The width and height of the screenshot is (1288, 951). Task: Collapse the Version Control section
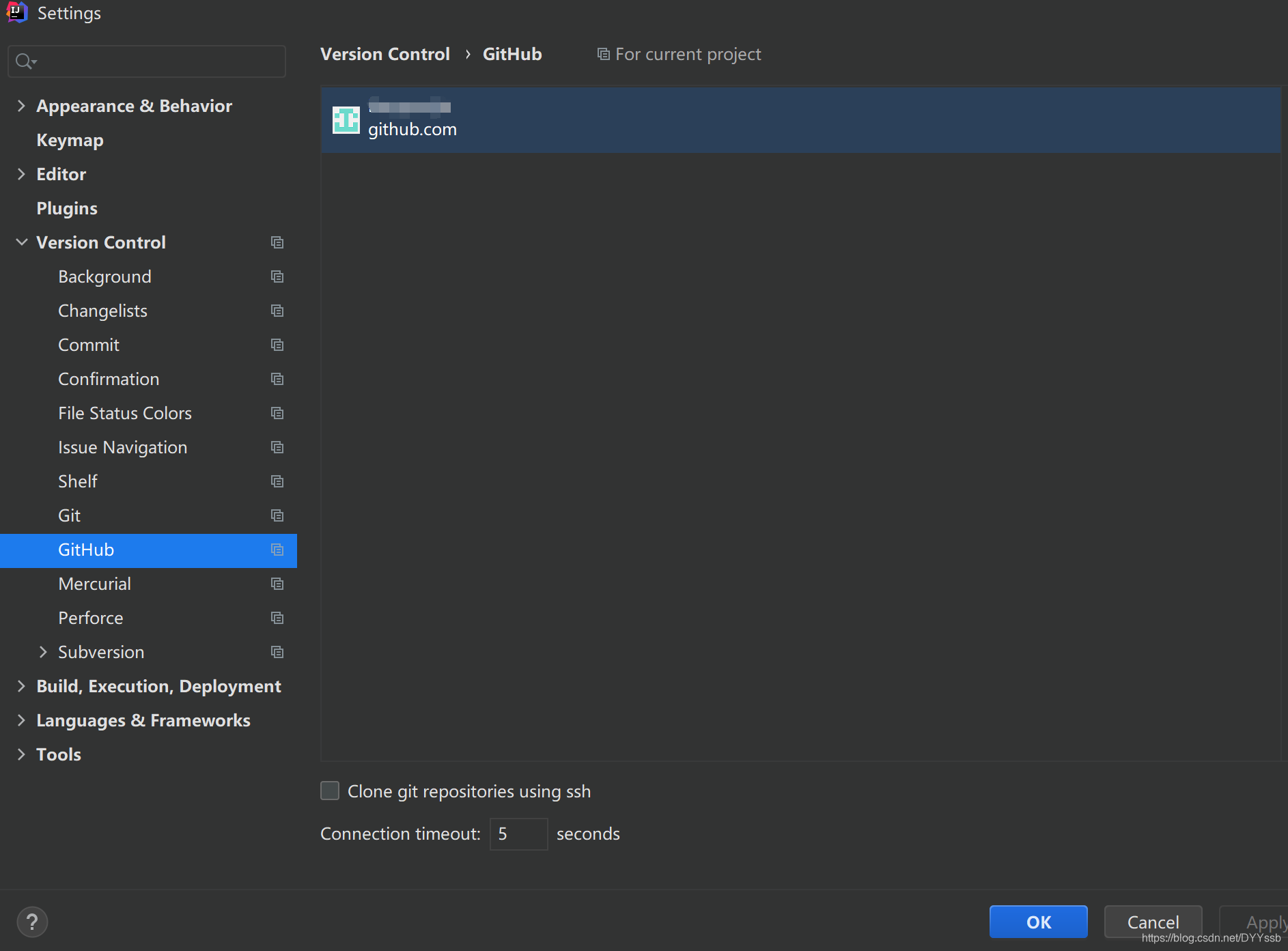21,242
